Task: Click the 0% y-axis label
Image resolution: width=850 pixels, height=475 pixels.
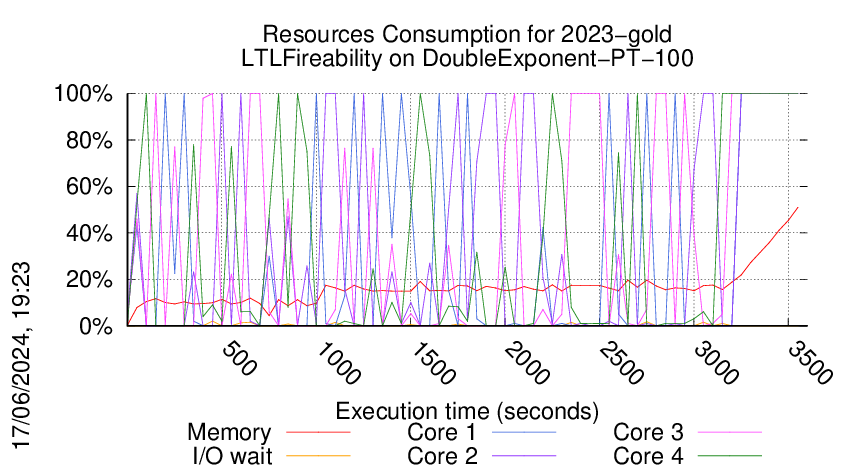Action: pyautogui.click(x=95, y=326)
